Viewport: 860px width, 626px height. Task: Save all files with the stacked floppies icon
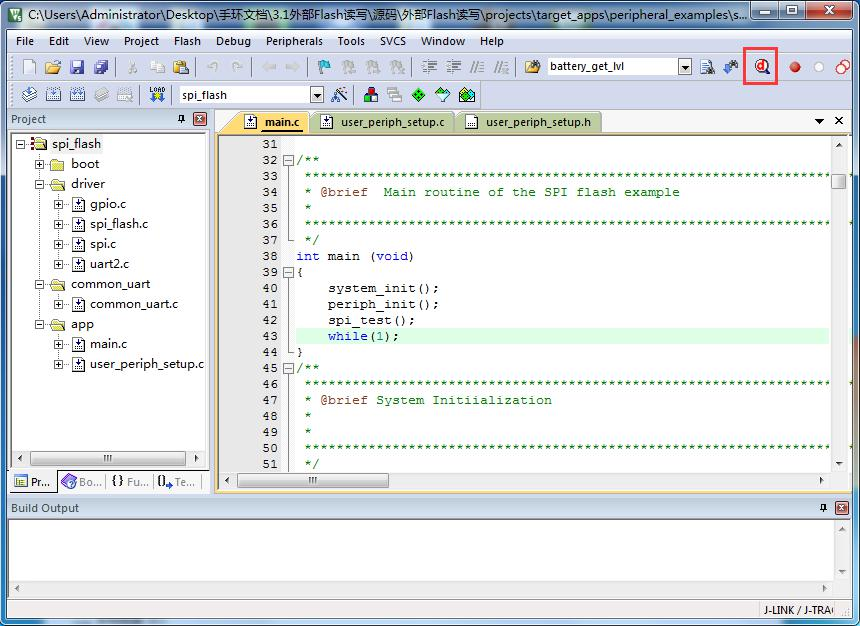point(101,67)
